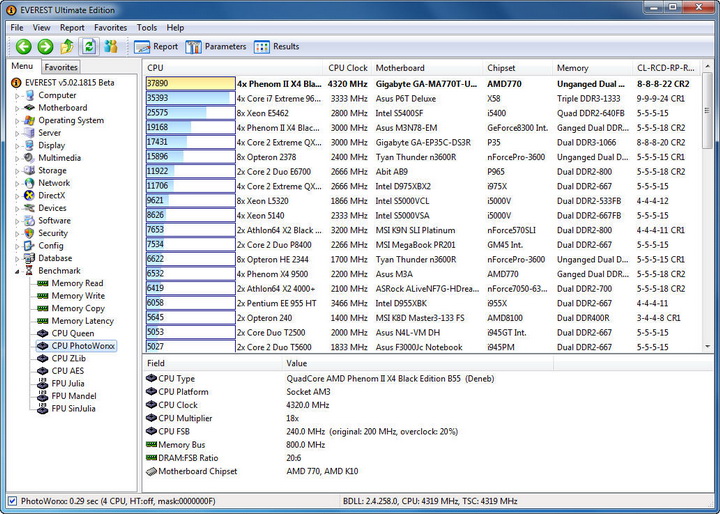Open the Tools menu

point(146,28)
